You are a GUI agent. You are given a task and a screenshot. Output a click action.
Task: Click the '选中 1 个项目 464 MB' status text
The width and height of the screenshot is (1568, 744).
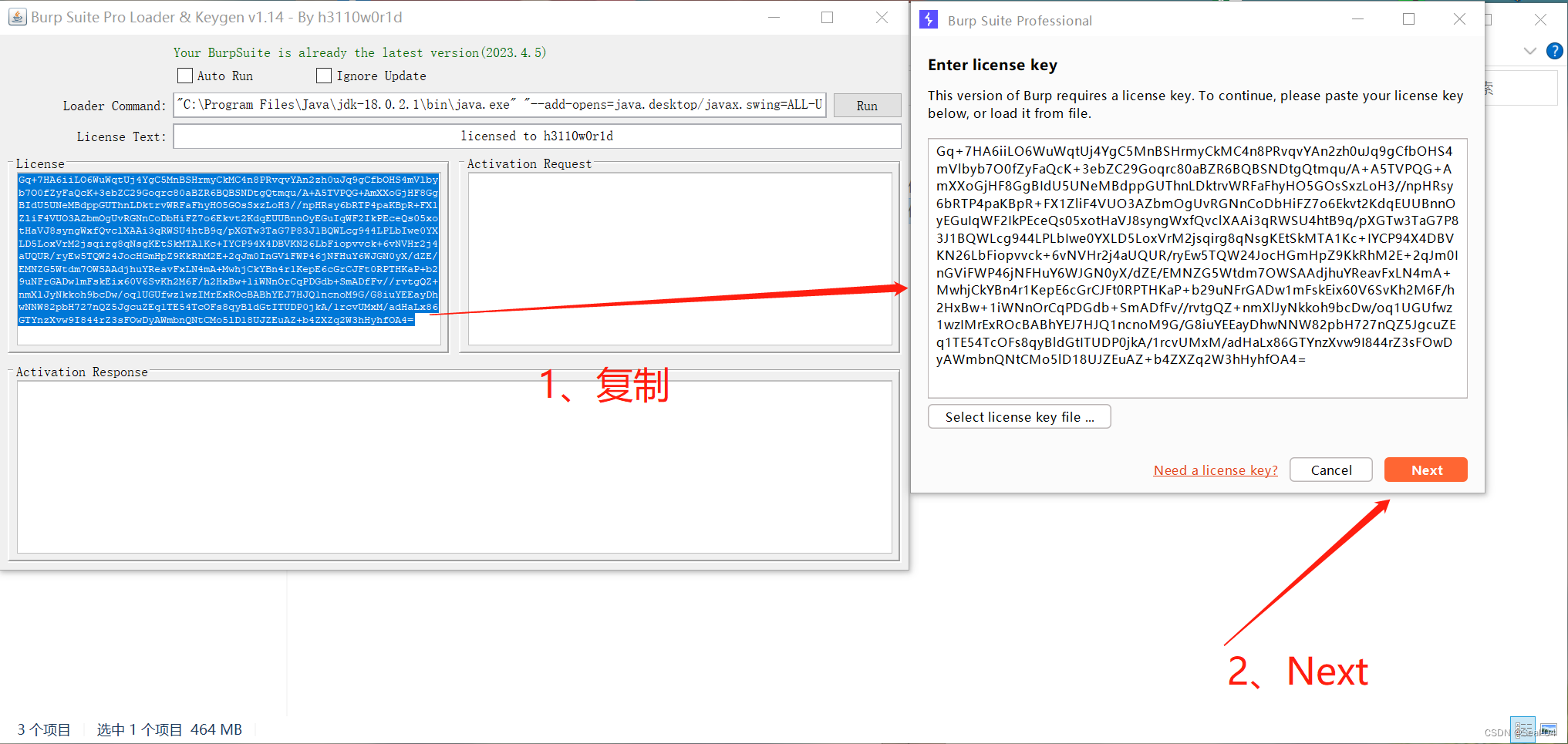pos(170,729)
